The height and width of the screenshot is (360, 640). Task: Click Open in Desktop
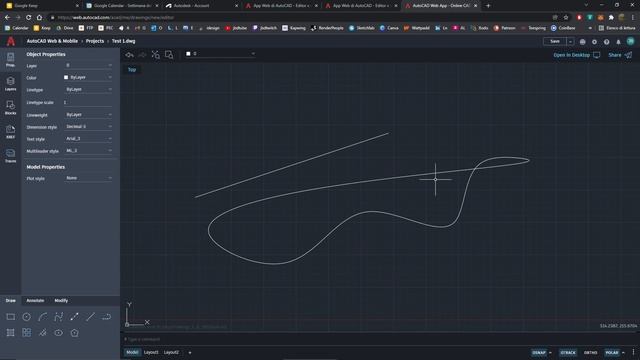coord(577,55)
